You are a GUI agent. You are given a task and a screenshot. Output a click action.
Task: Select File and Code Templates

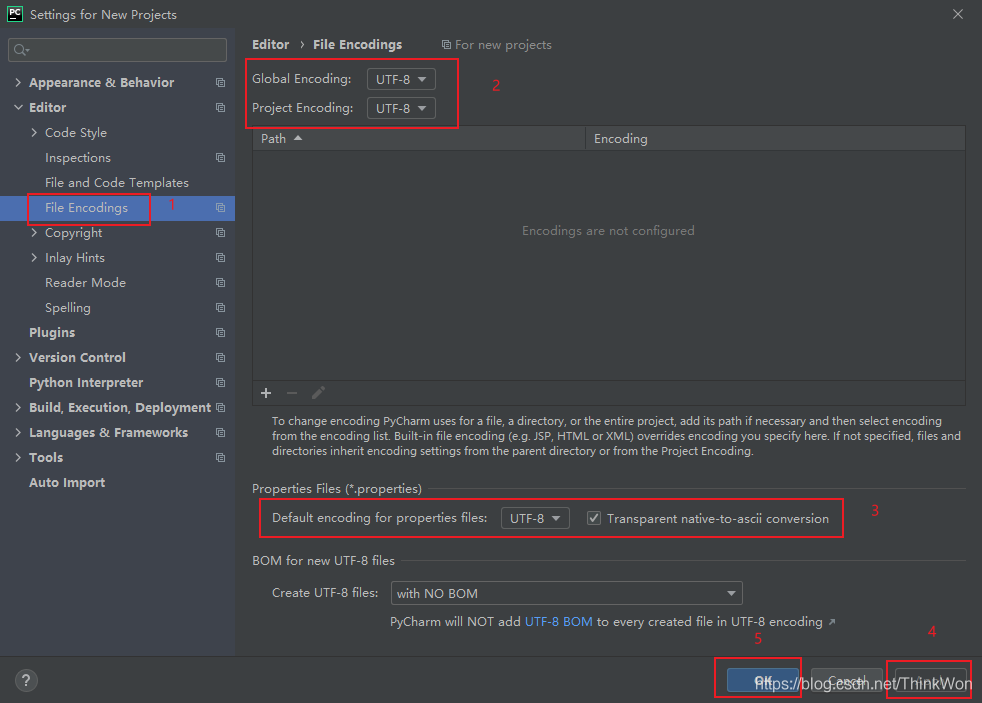(x=116, y=183)
